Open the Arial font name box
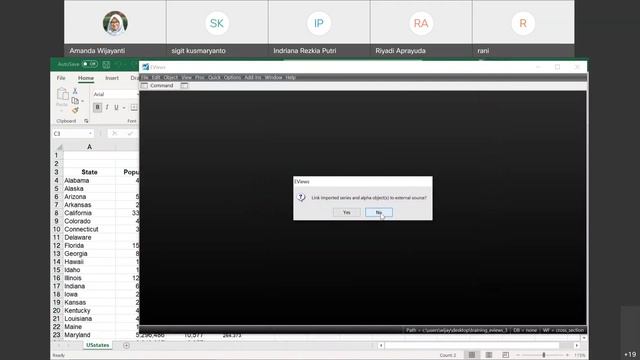The width and height of the screenshot is (640, 360). pyautogui.click(x=116, y=94)
